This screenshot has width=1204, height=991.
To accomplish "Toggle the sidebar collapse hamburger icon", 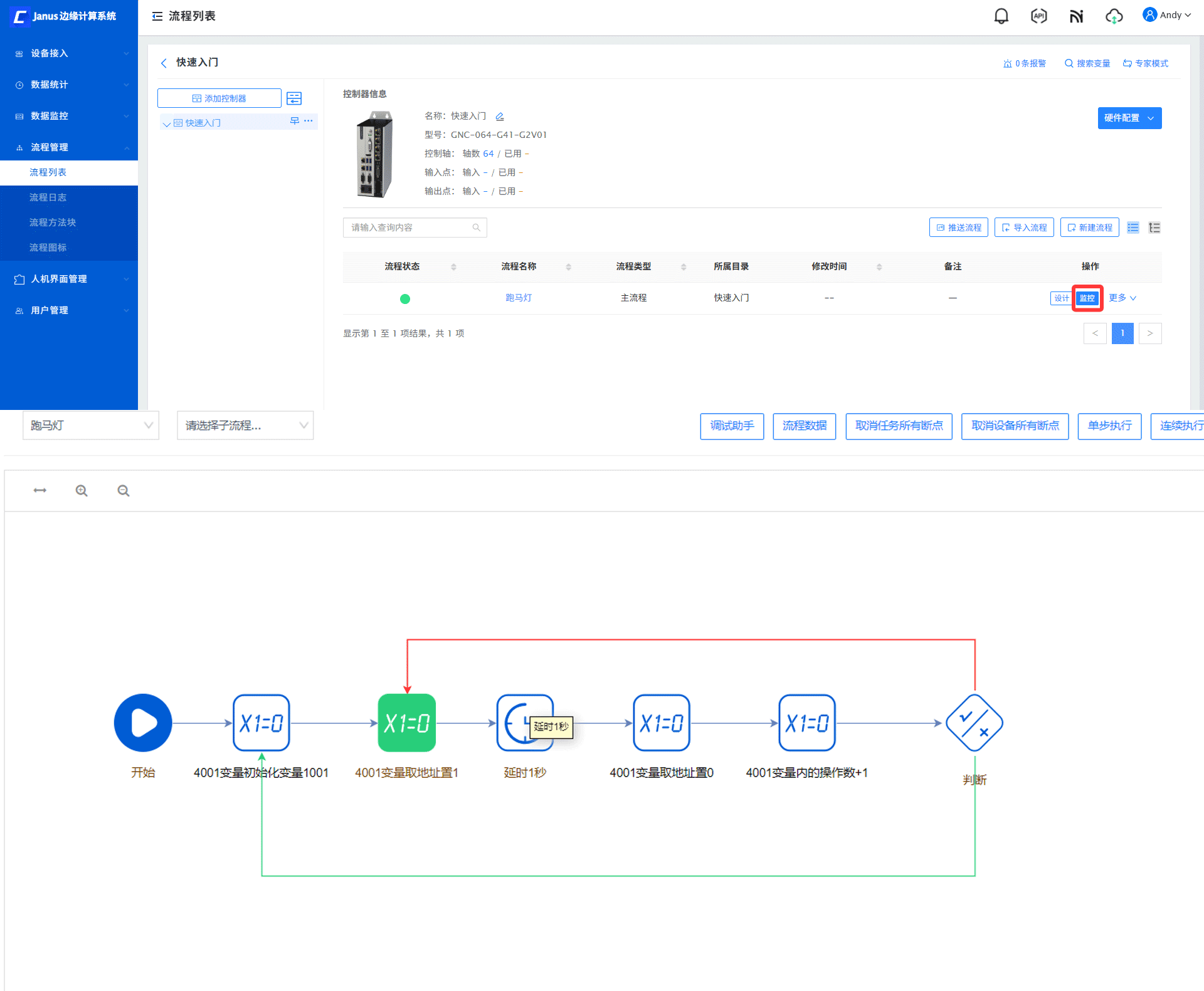I will (157, 16).
